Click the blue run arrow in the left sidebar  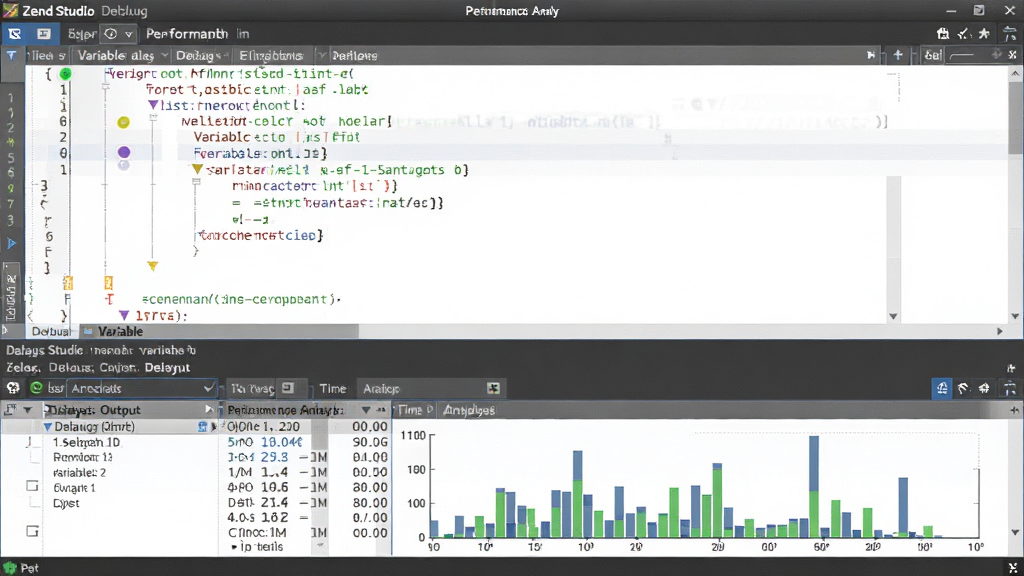[x=12, y=244]
